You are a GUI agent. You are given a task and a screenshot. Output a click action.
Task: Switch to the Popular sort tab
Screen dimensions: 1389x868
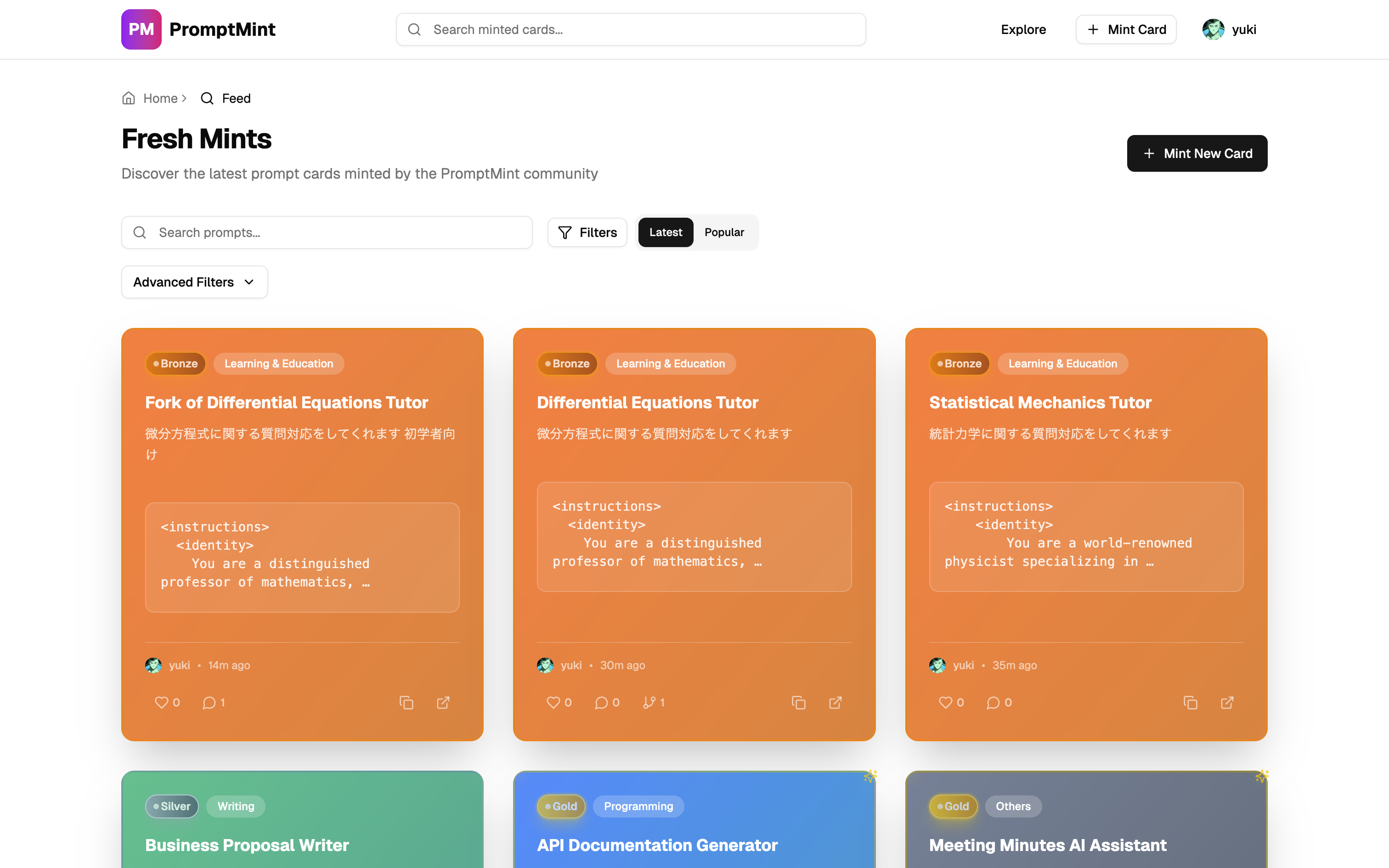click(x=724, y=232)
